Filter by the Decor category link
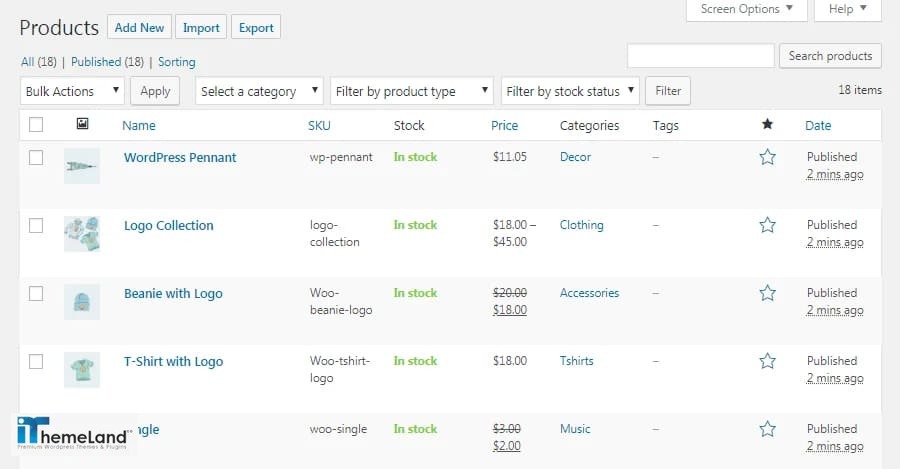This screenshot has height=469, width=900. click(x=575, y=157)
